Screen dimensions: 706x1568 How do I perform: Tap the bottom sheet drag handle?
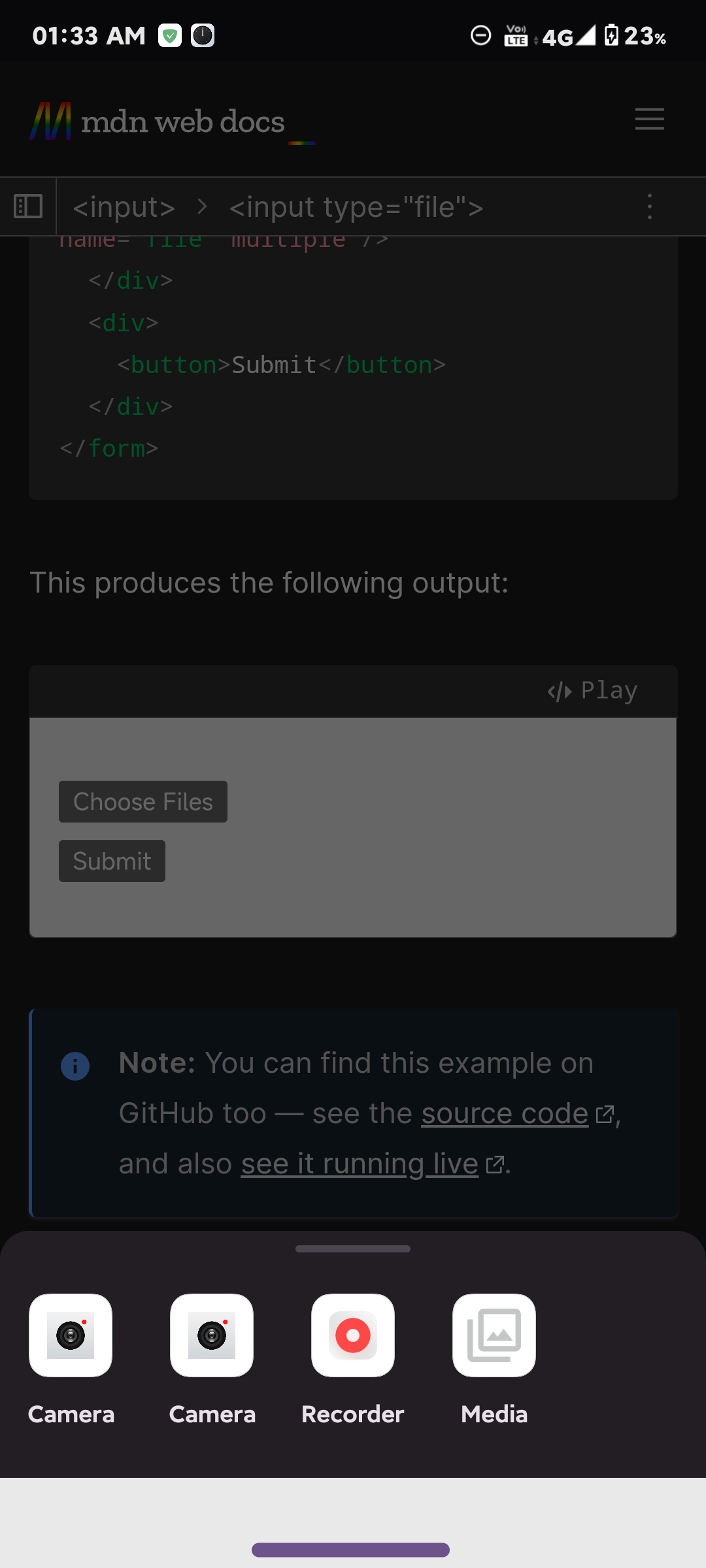tap(353, 1249)
